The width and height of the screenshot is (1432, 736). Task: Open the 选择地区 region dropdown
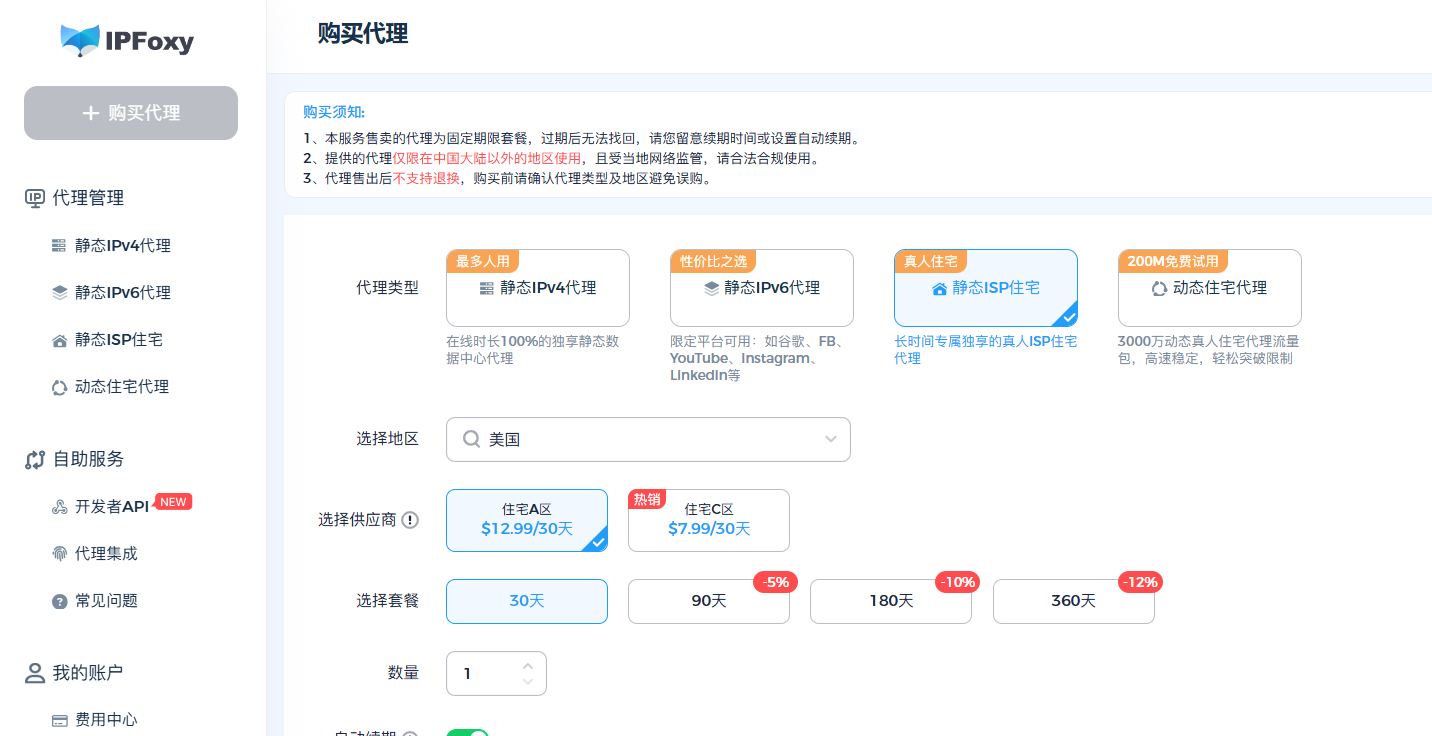click(x=648, y=439)
